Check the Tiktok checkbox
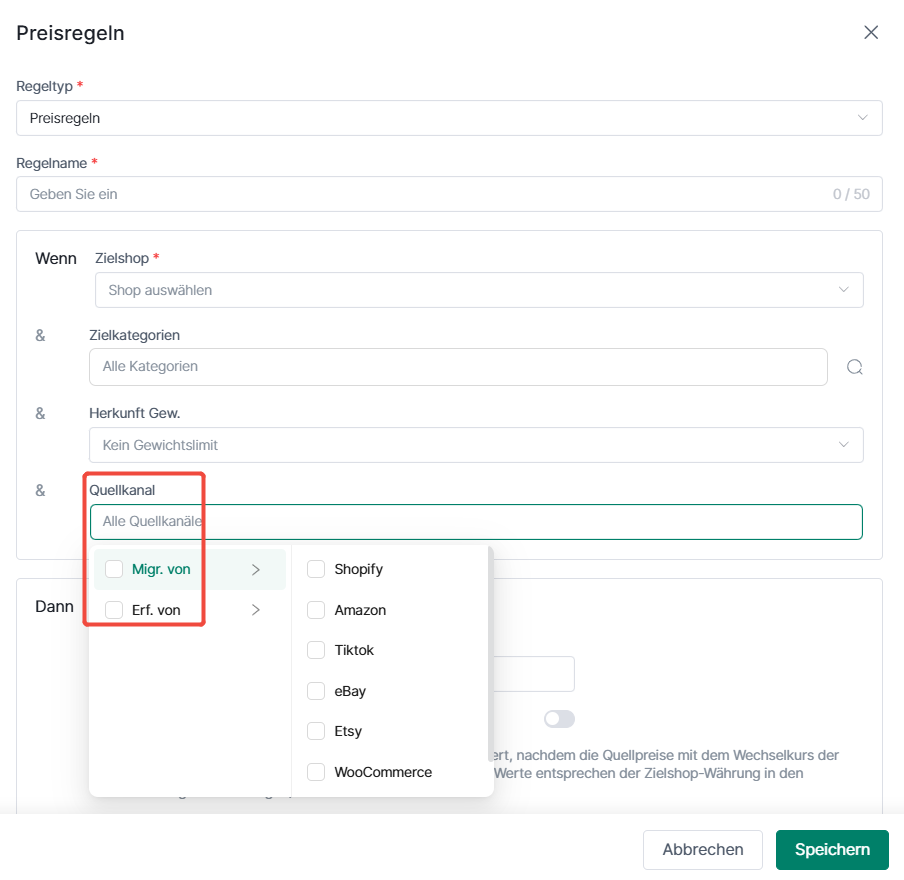The width and height of the screenshot is (904, 880). pos(316,650)
